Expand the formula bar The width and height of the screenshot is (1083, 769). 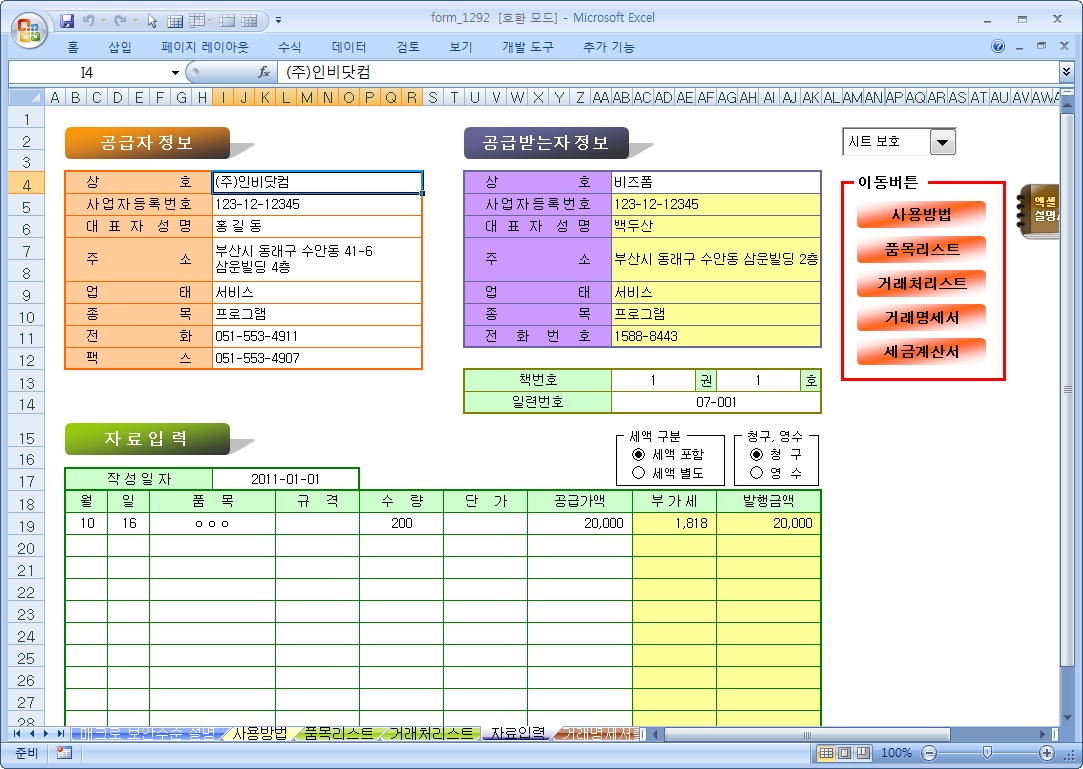pyautogui.click(x=1066, y=72)
